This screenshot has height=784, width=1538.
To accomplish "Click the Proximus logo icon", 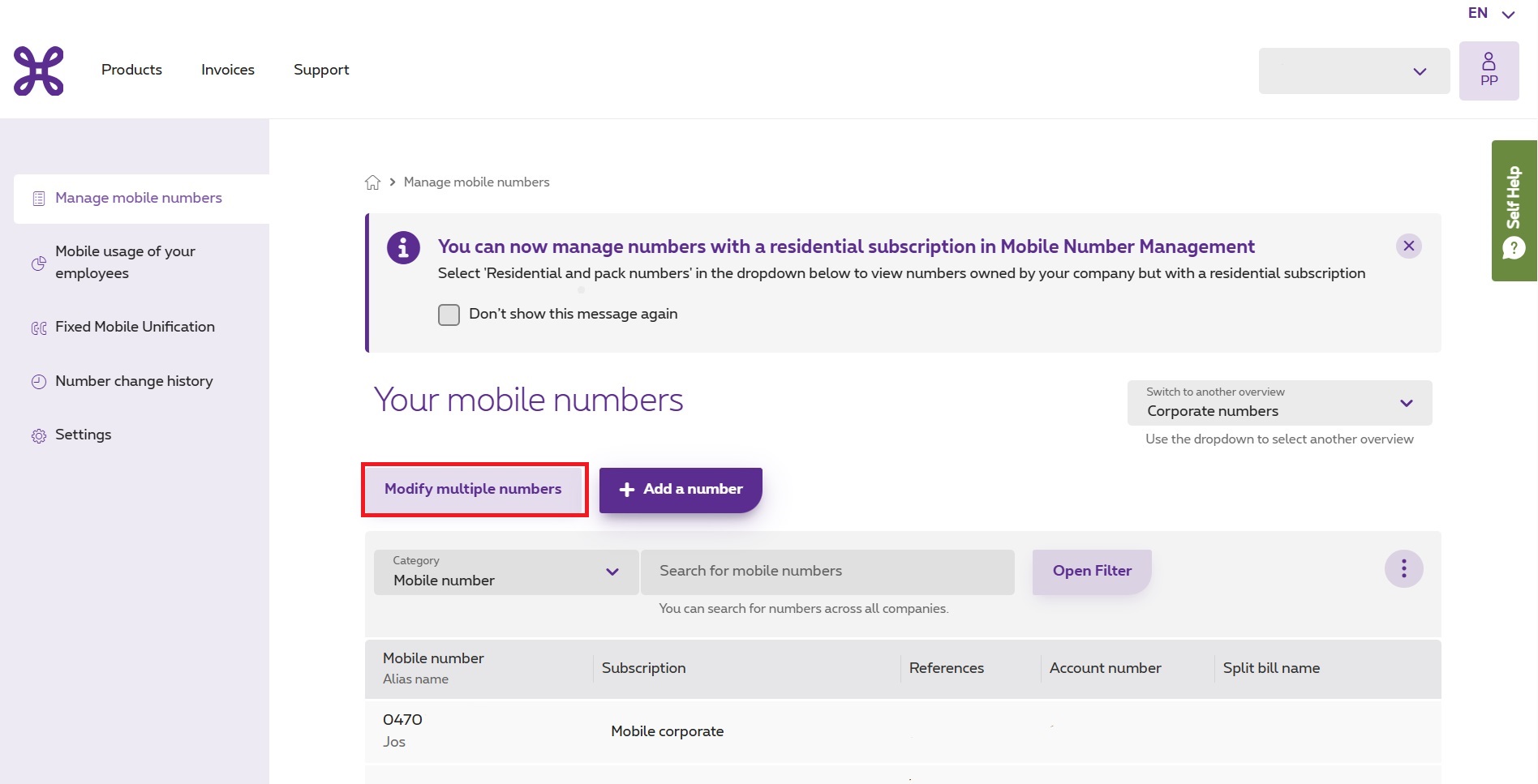I will 38,71.
